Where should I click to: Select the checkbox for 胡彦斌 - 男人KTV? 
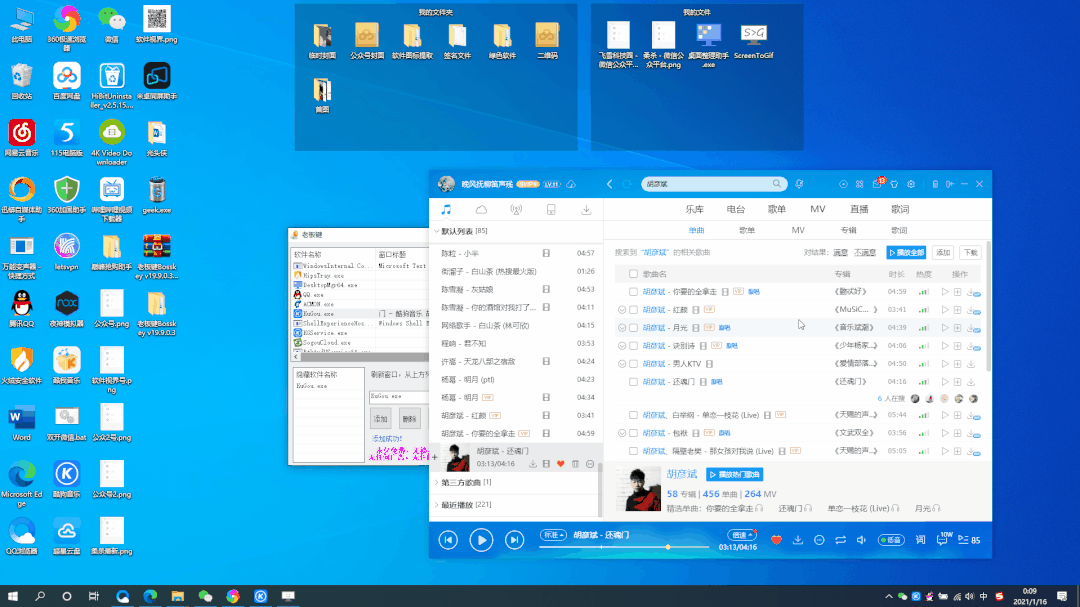coord(633,364)
